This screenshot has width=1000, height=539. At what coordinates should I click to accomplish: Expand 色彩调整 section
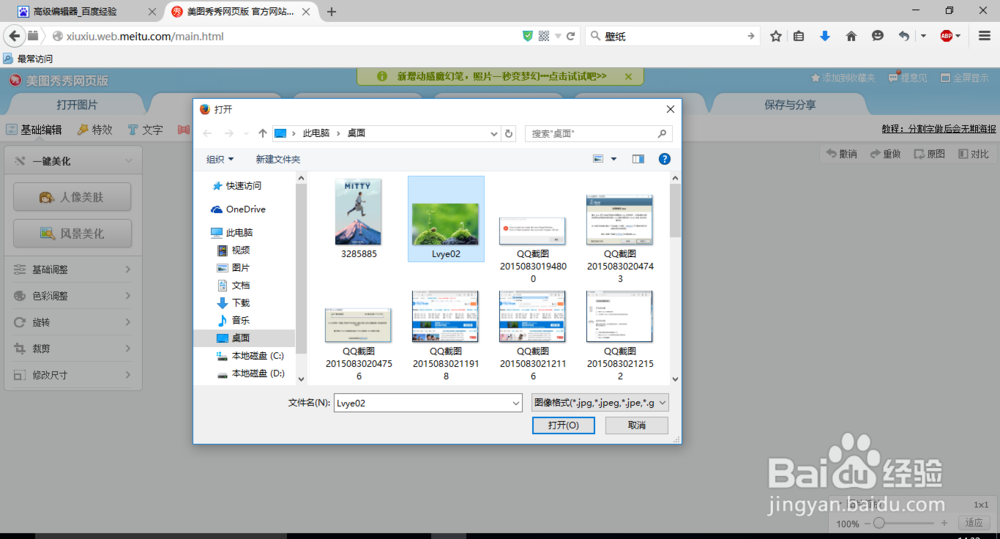pos(73,296)
